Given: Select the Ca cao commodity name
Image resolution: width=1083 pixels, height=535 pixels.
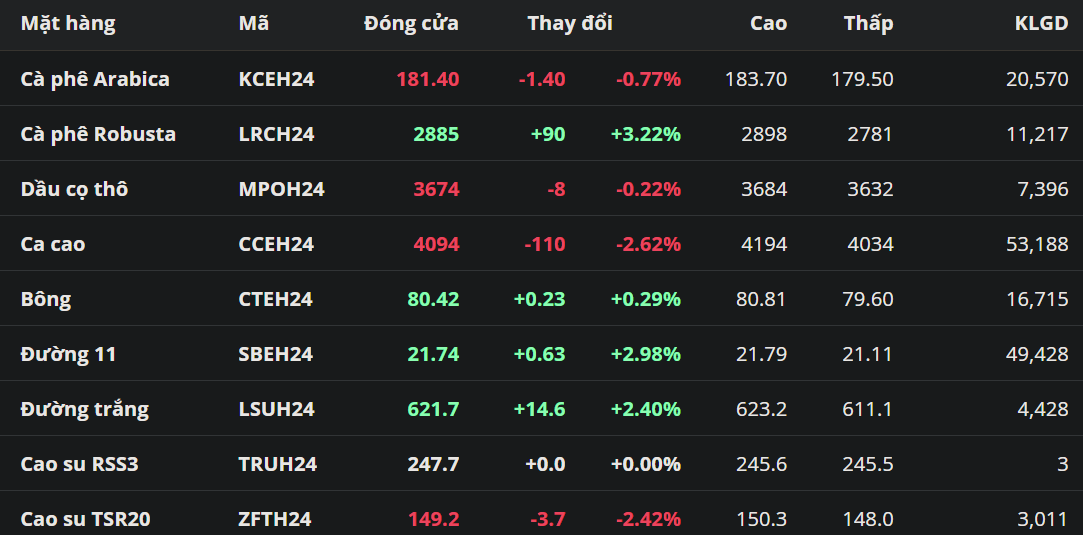Looking at the screenshot, I should click(53, 244).
